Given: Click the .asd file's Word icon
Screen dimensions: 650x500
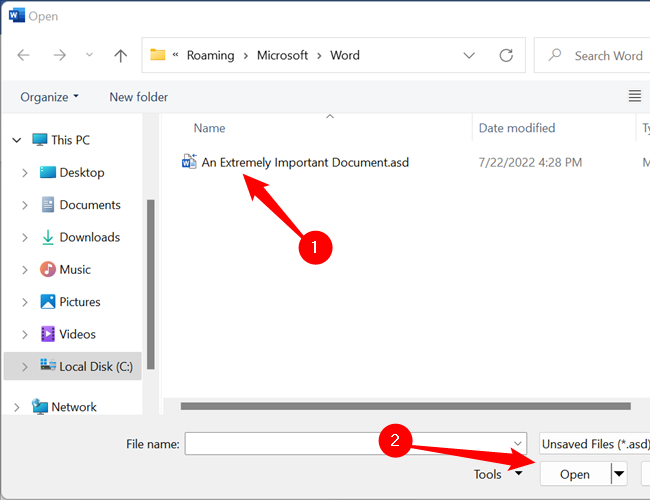Looking at the screenshot, I should pos(189,162).
